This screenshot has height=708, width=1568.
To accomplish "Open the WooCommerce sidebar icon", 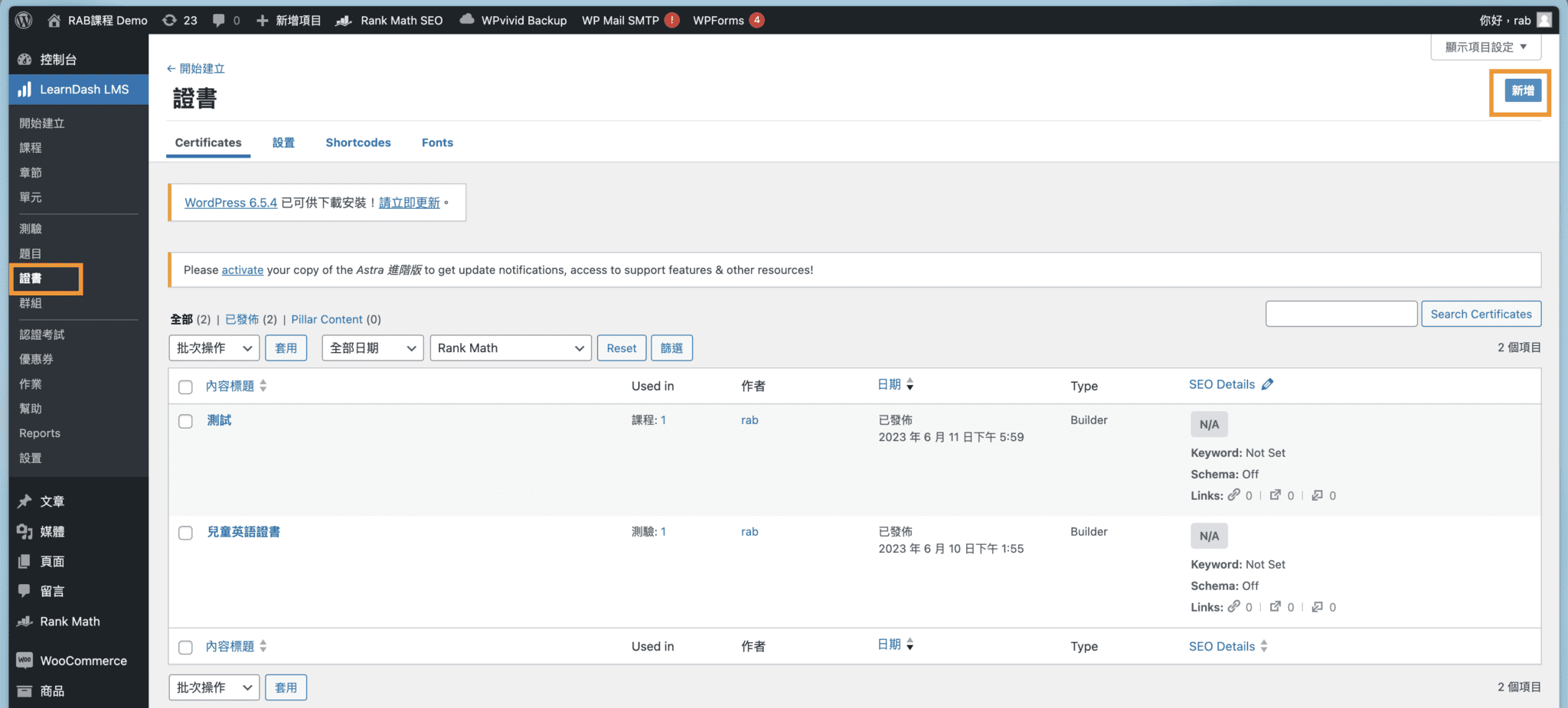I will coord(24,660).
